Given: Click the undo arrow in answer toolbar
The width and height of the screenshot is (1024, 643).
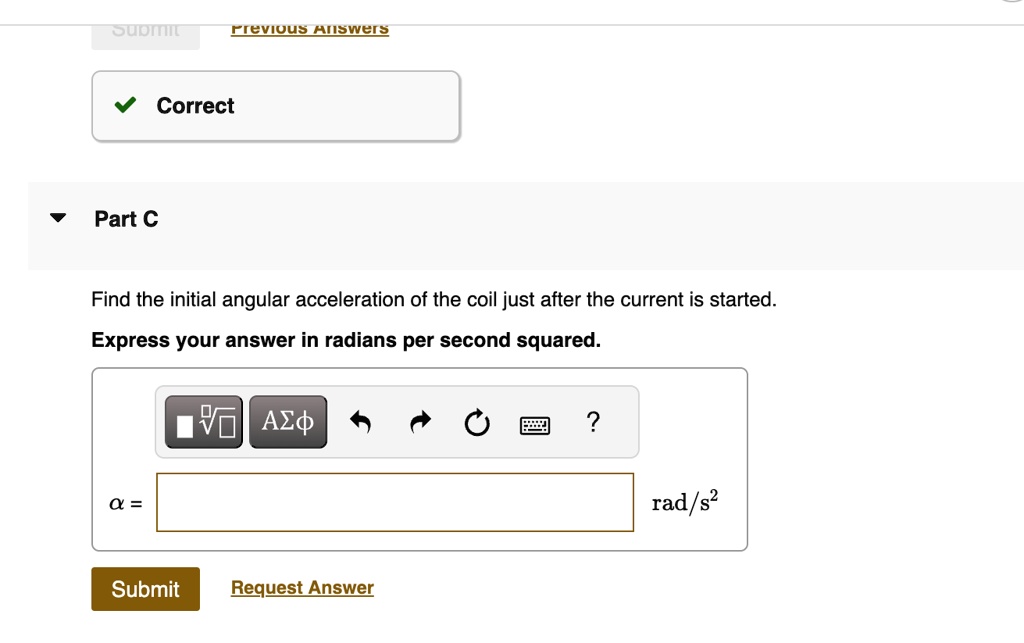Looking at the screenshot, I should [x=361, y=423].
